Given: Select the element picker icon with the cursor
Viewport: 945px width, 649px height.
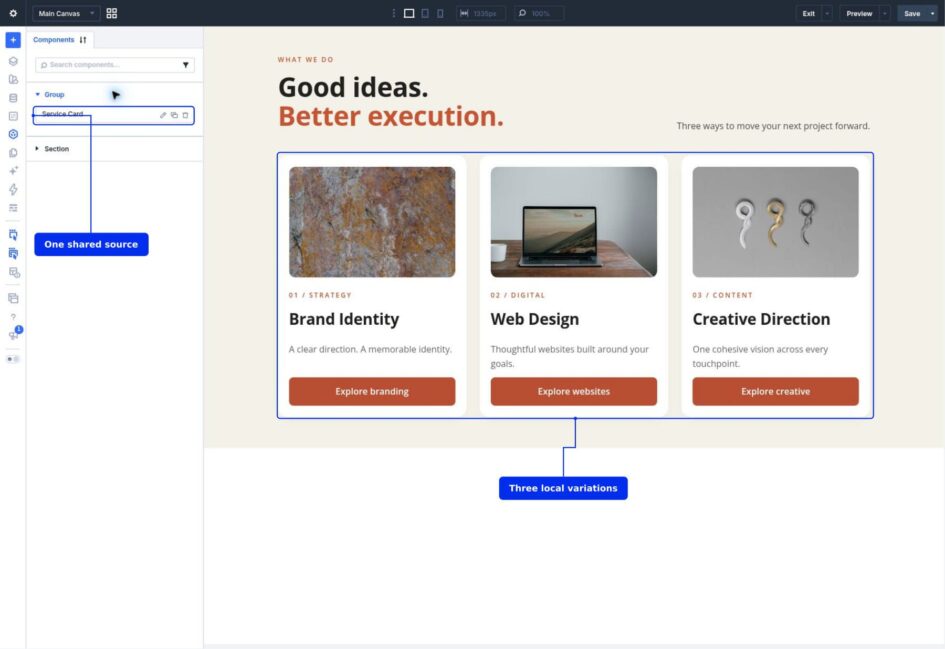Looking at the screenshot, I should coord(13,235).
